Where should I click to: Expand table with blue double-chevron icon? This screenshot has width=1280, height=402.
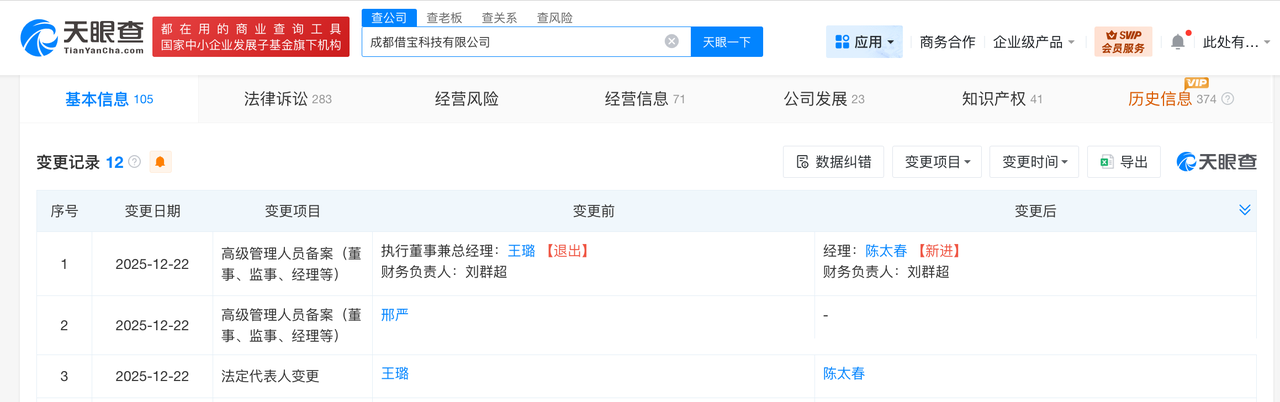1245,210
